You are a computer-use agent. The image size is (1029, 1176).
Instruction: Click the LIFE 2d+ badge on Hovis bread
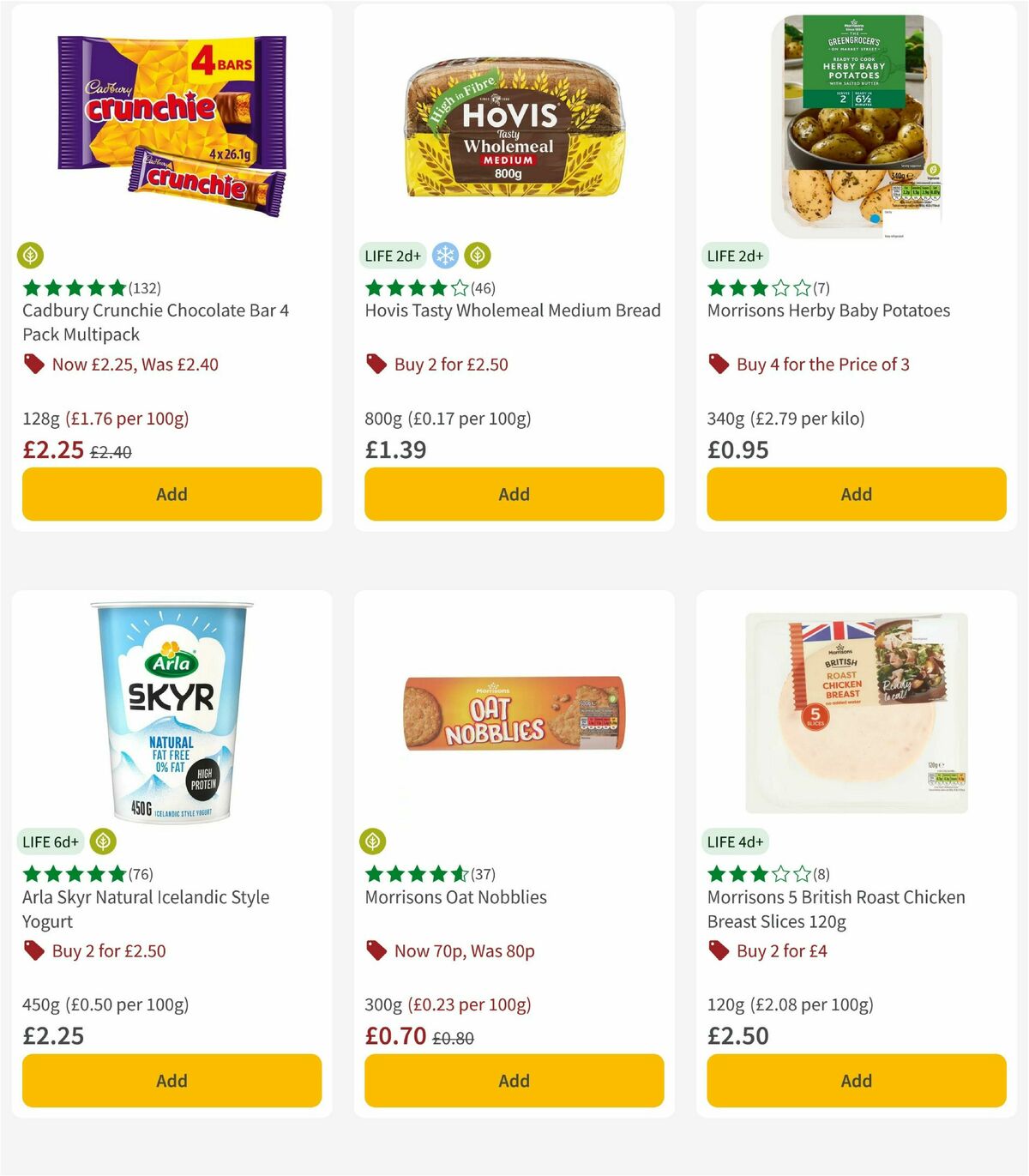click(392, 255)
